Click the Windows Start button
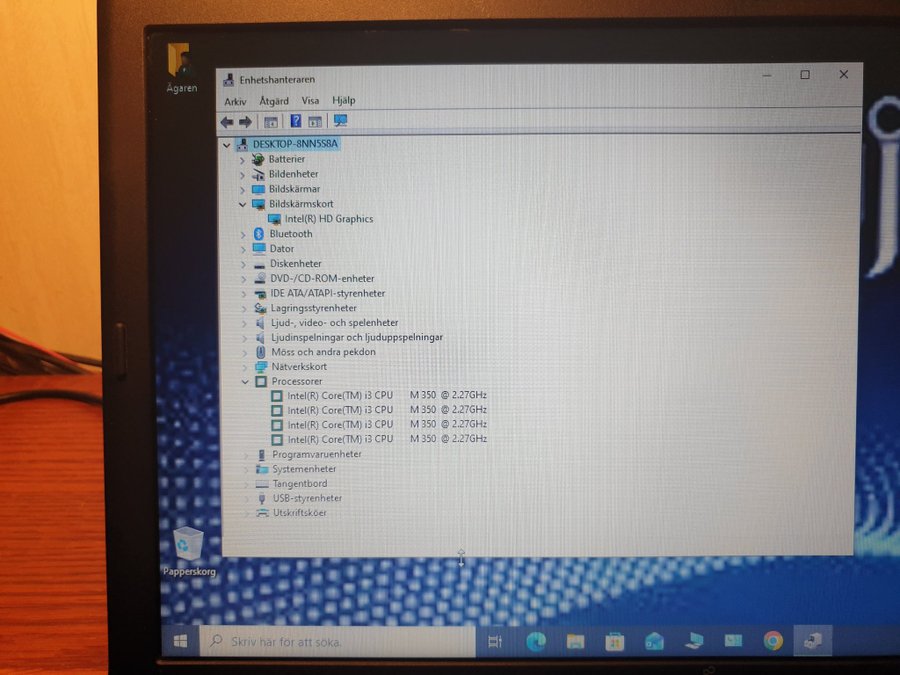 182,641
